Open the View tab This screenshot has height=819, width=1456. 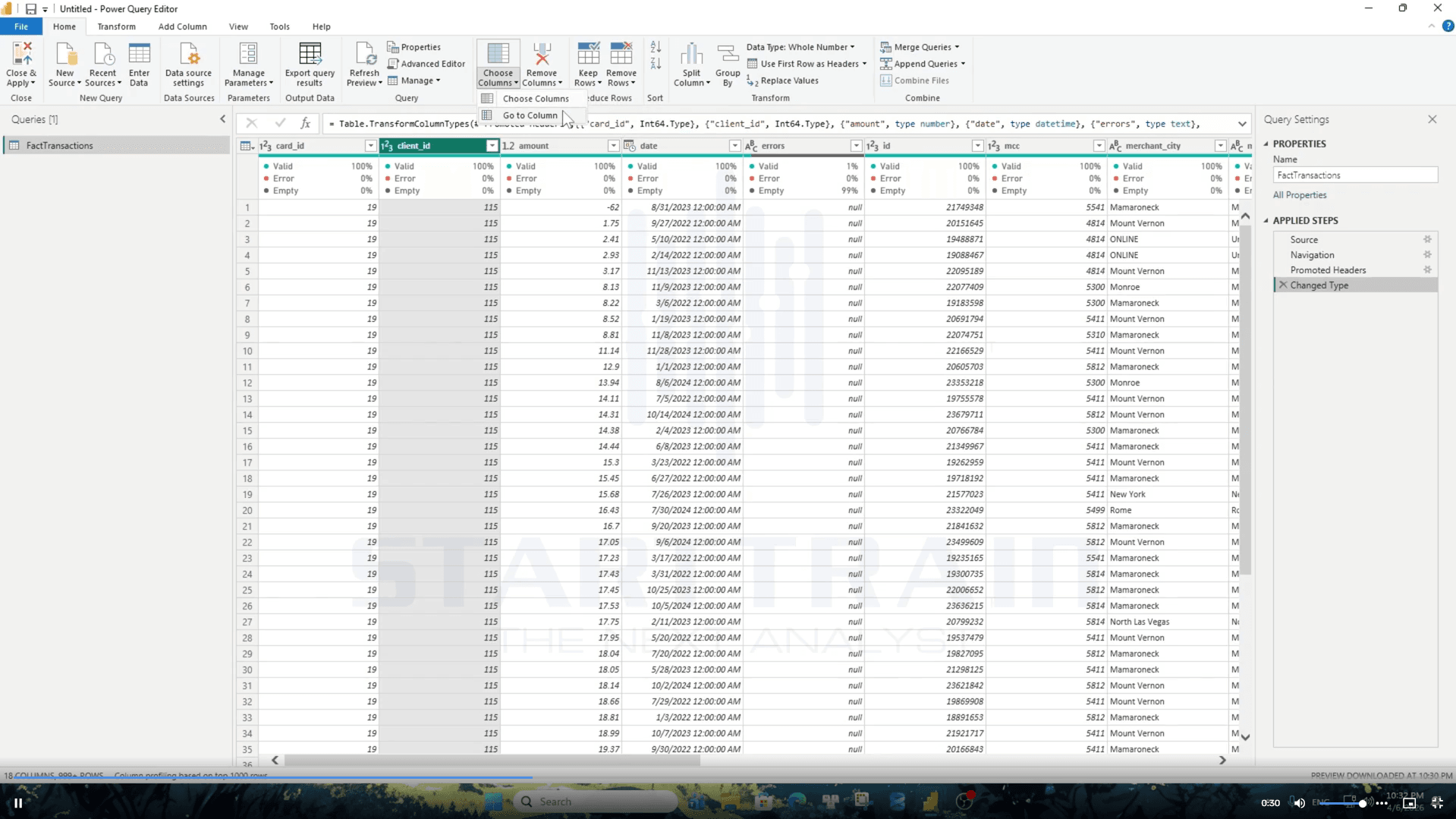click(x=238, y=27)
